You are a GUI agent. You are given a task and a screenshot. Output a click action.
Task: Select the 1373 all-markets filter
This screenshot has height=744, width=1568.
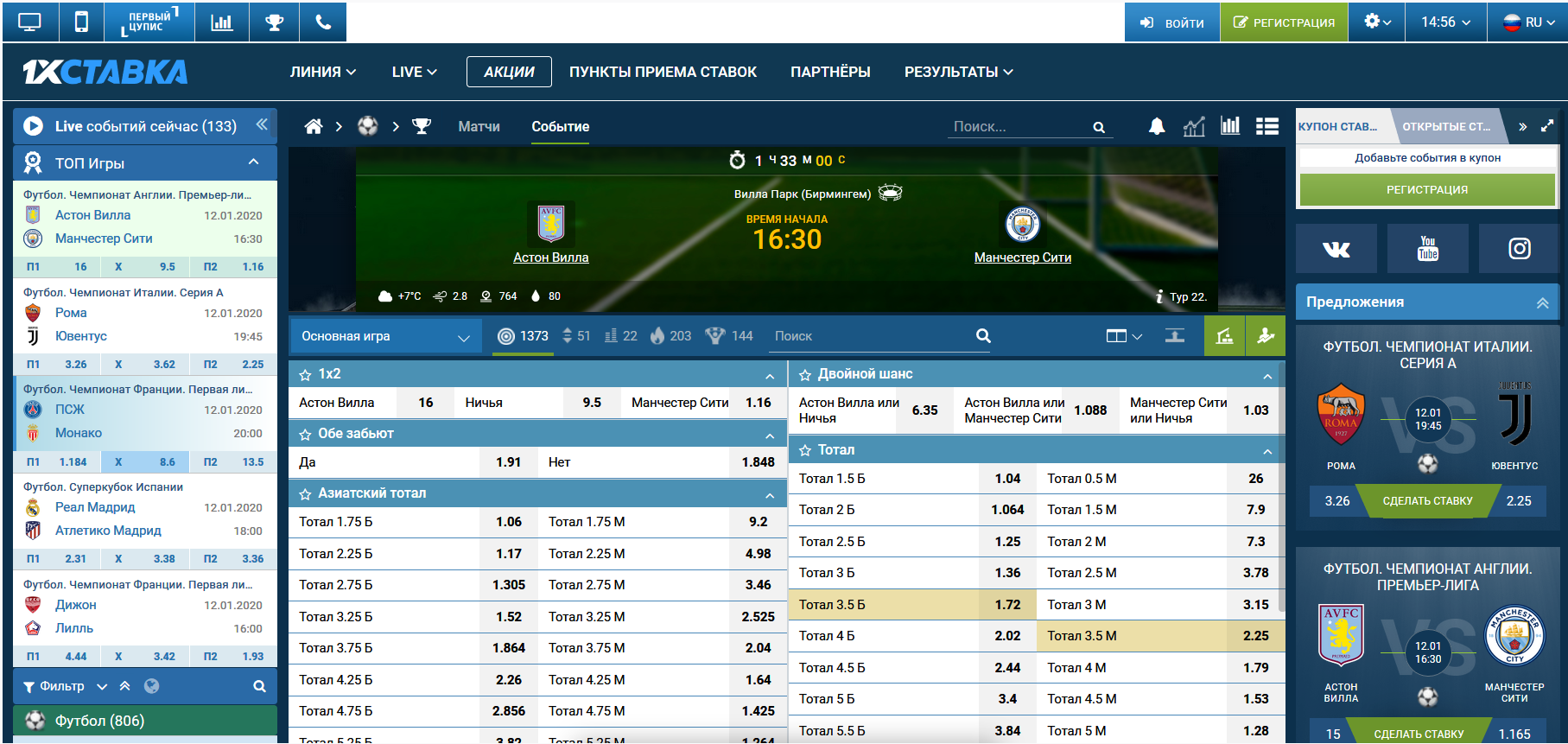[524, 336]
